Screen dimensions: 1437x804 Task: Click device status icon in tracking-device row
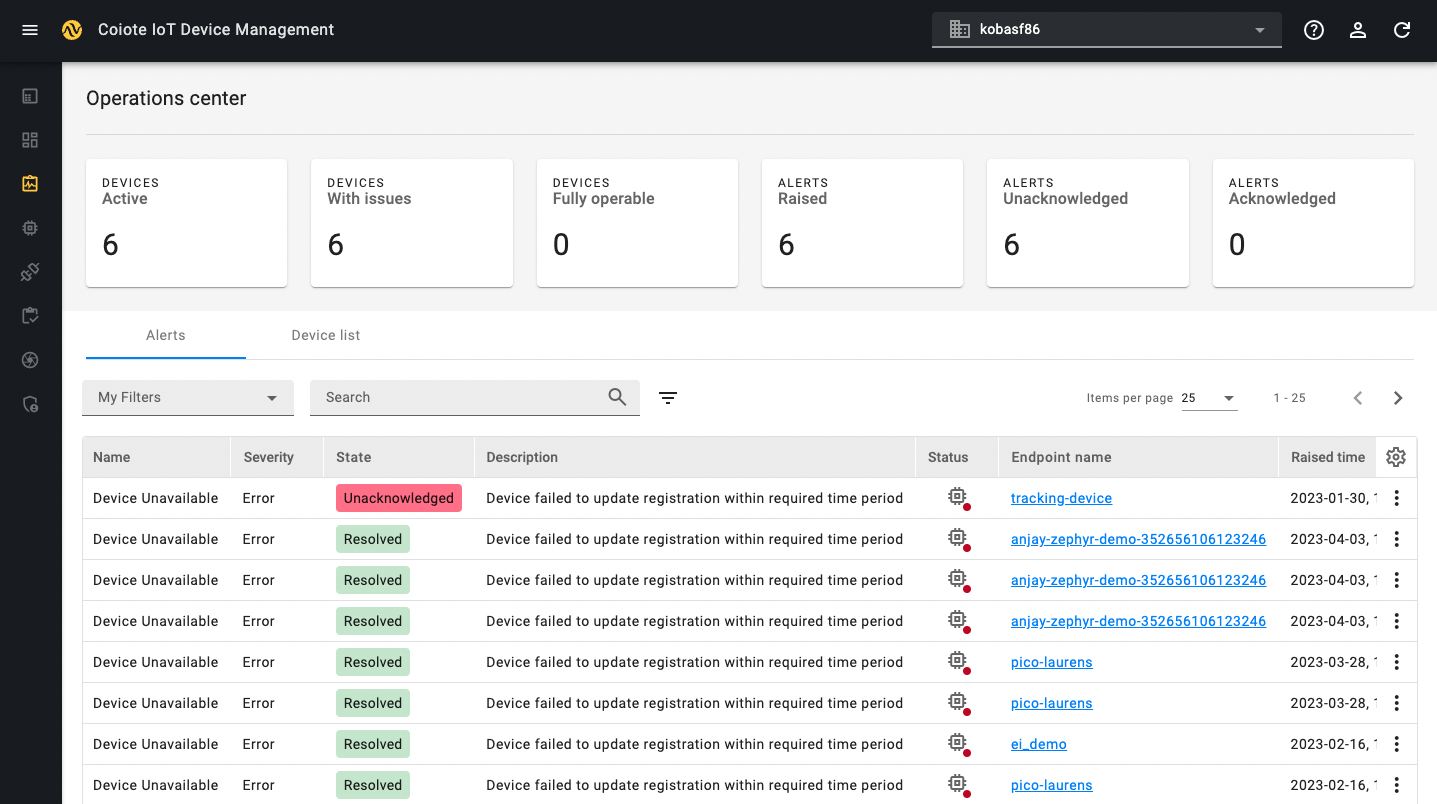pyautogui.click(x=959, y=498)
